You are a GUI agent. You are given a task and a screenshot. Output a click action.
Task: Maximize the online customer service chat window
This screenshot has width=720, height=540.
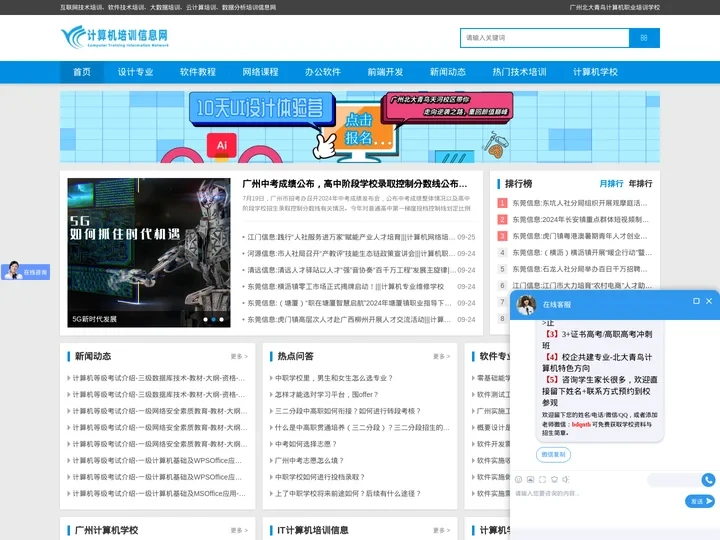(696, 301)
